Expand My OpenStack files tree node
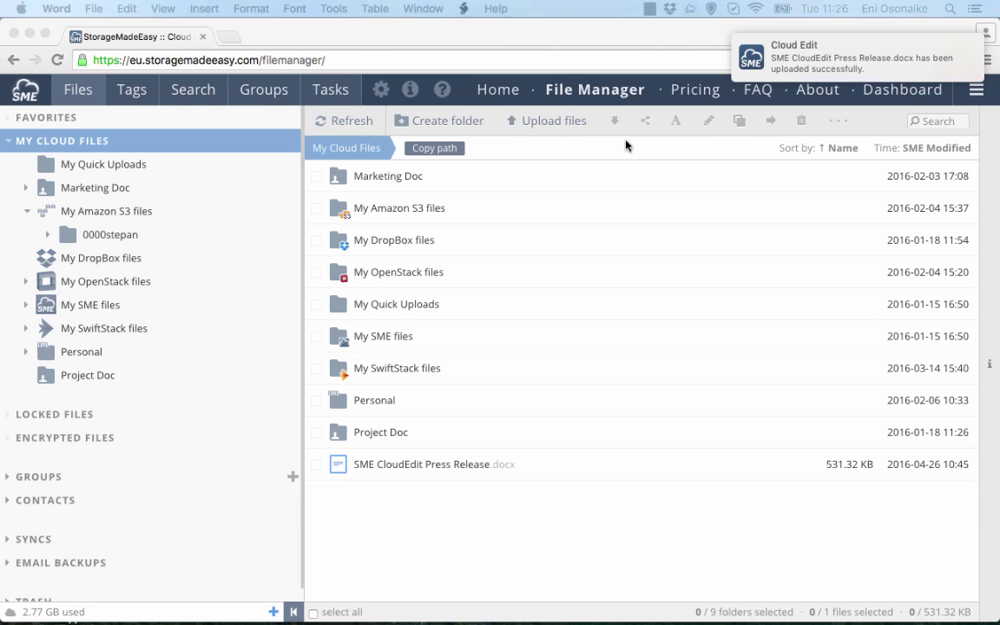 tap(26, 281)
